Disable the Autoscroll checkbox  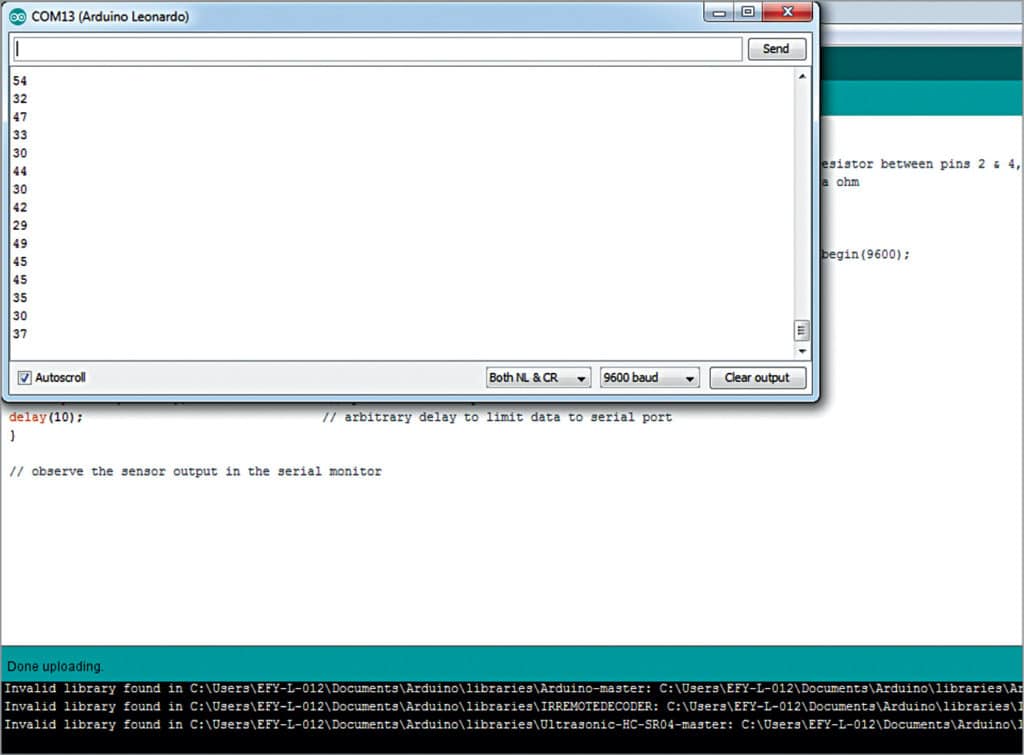coord(25,378)
